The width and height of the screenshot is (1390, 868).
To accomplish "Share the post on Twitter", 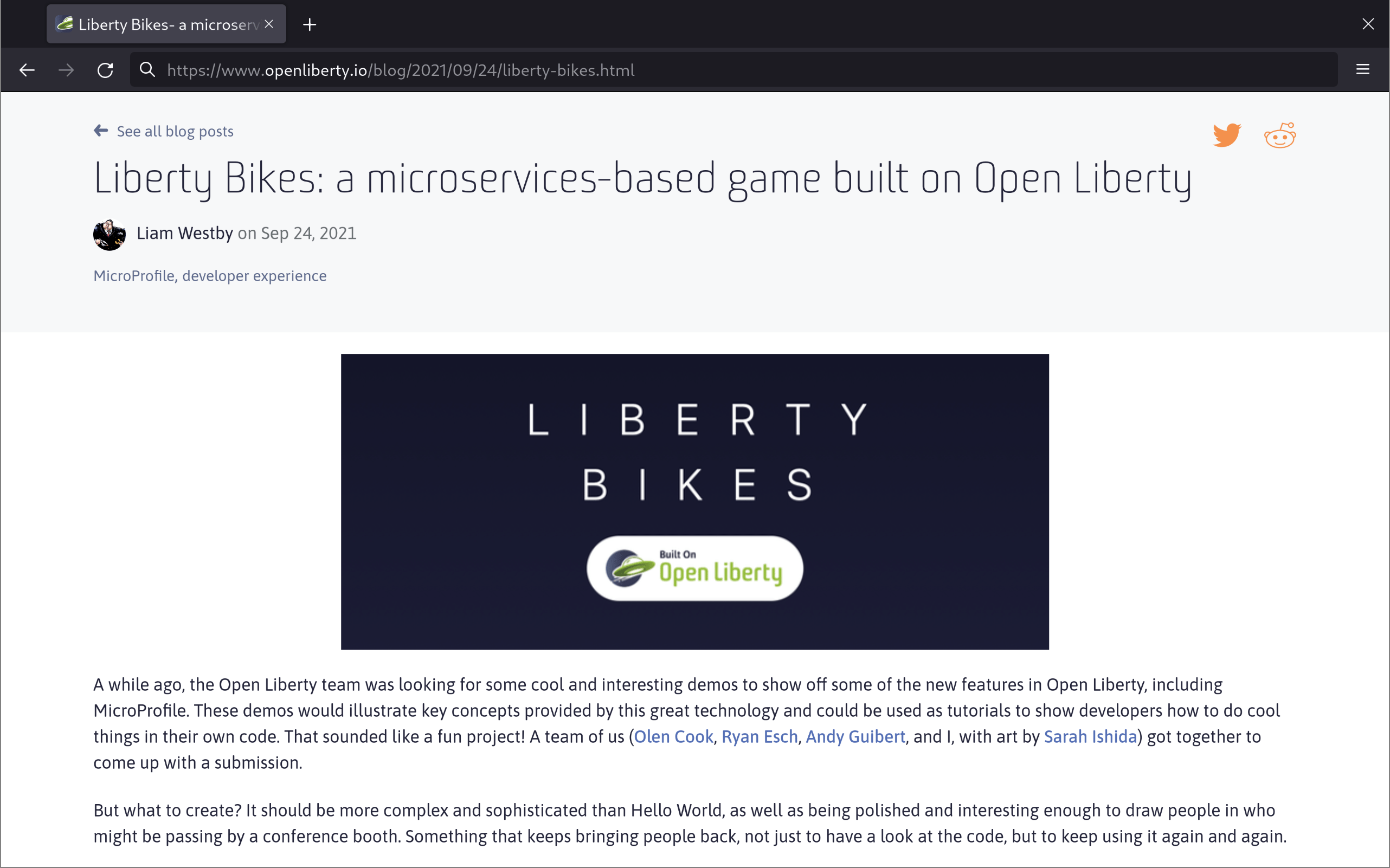I will click(x=1227, y=134).
